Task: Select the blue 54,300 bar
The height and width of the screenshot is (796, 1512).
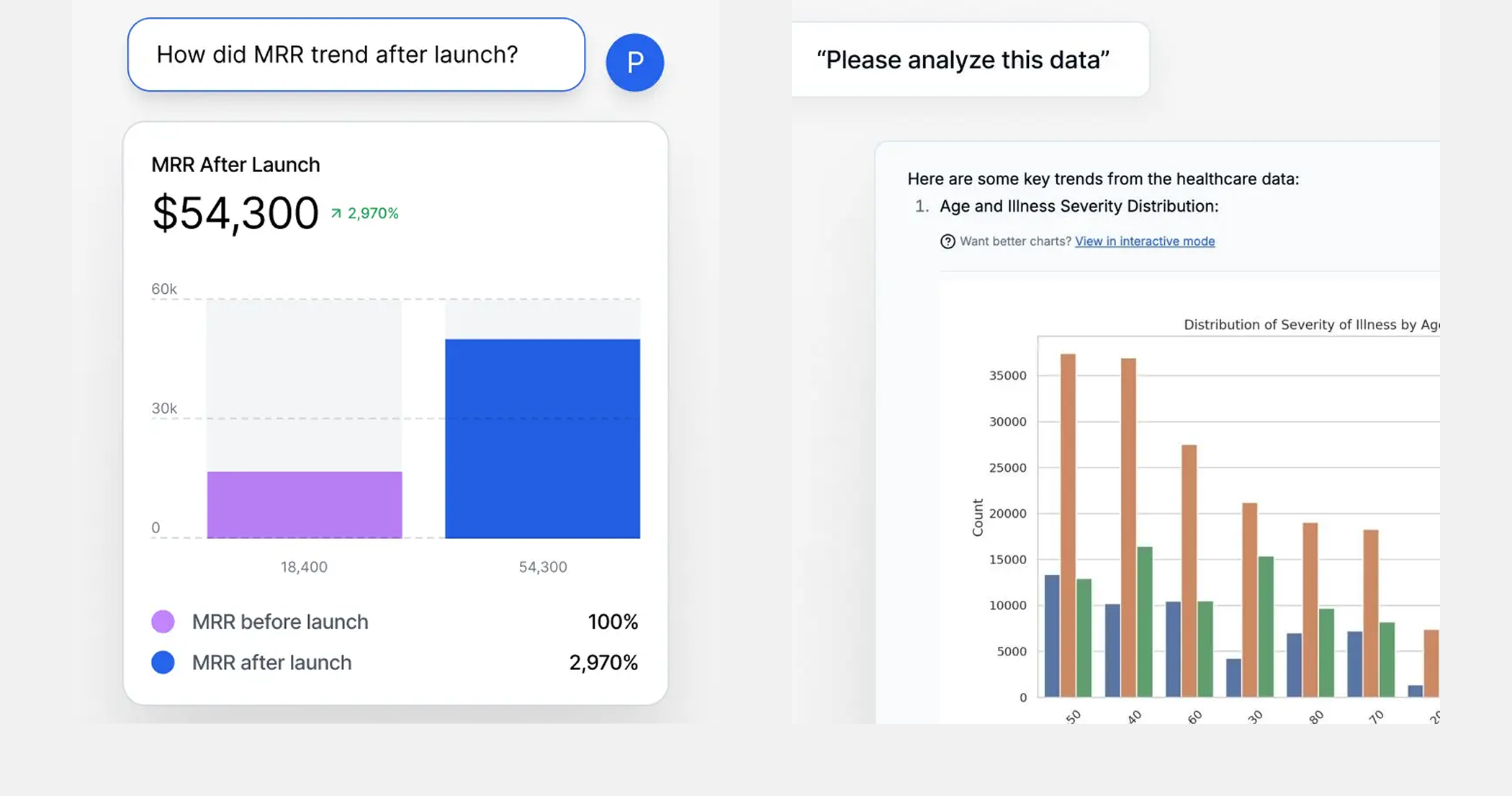Action: click(542, 439)
